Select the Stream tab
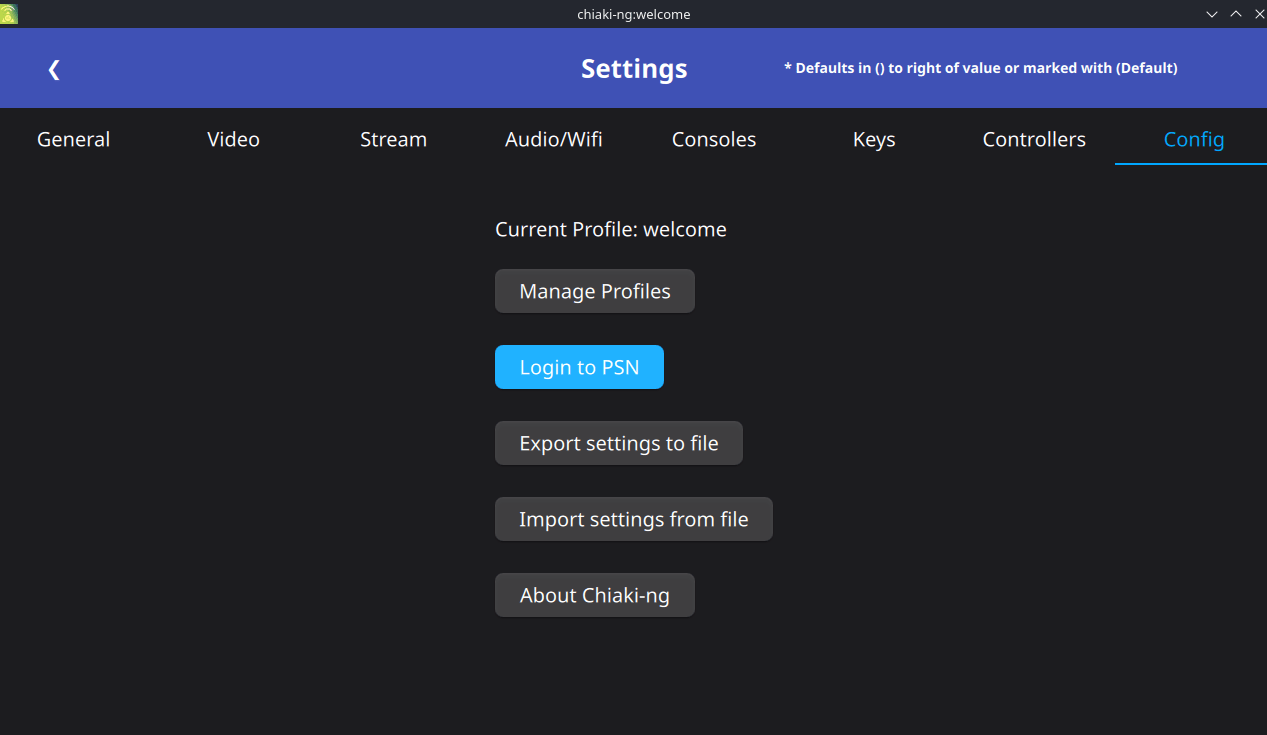Image resolution: width=1267 pixels, height=735 pixels. coord(394,140)
